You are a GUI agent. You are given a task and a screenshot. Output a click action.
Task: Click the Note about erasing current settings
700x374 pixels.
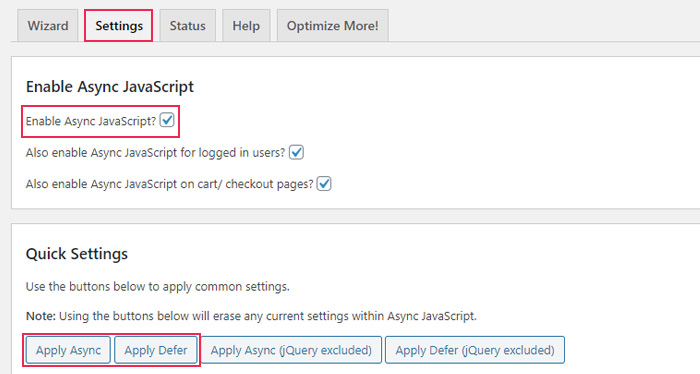click(251, 316)
